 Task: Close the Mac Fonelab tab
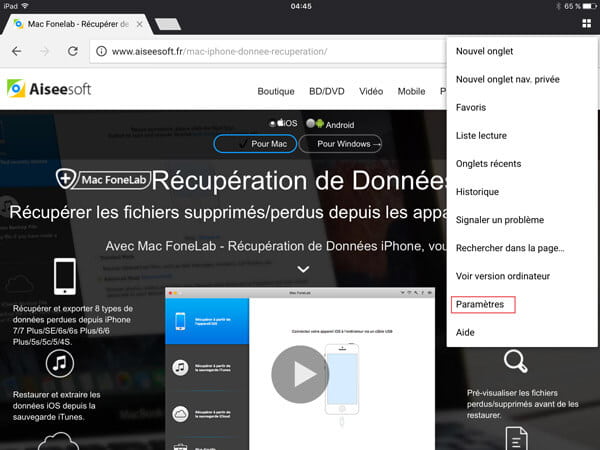point(140,24)
